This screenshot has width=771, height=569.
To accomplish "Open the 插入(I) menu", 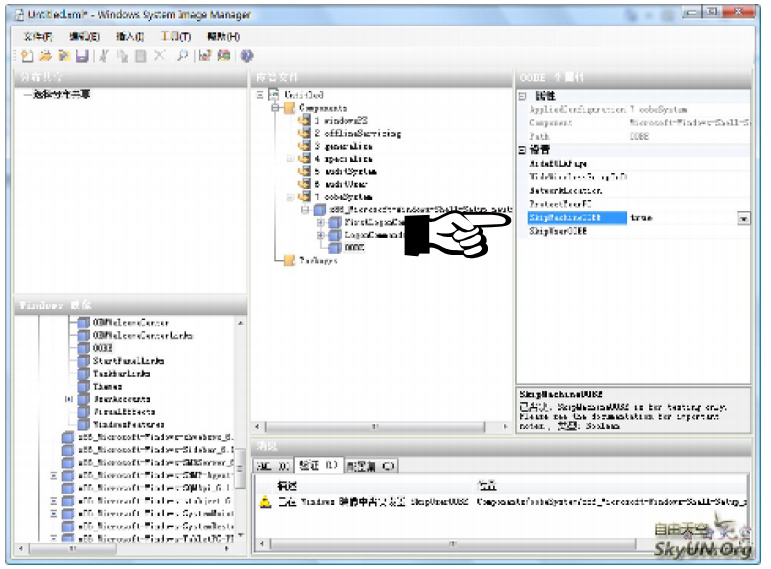I will tap(130, 36).
